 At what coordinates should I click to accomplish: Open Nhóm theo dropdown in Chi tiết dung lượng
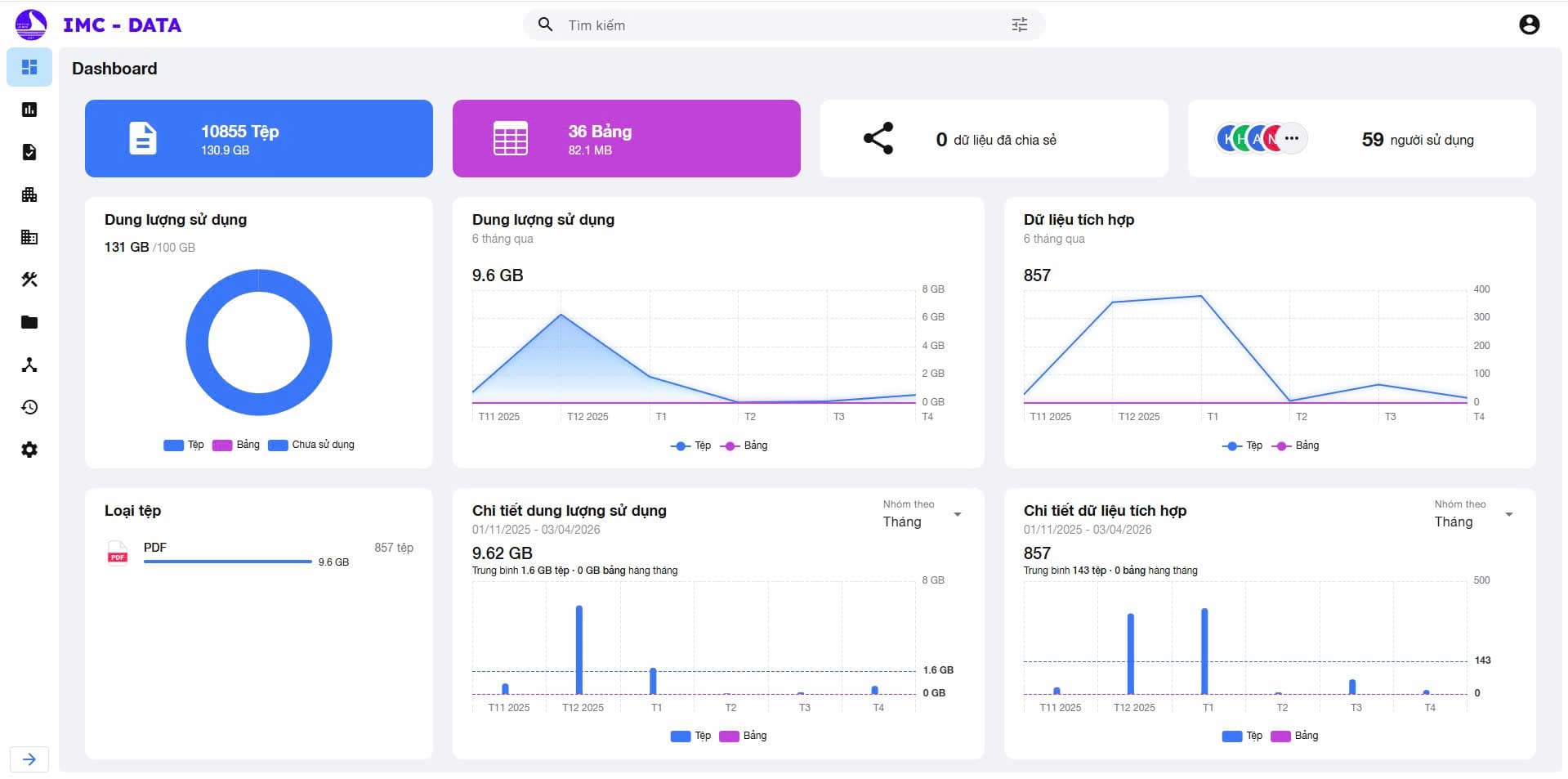[922, 515]
